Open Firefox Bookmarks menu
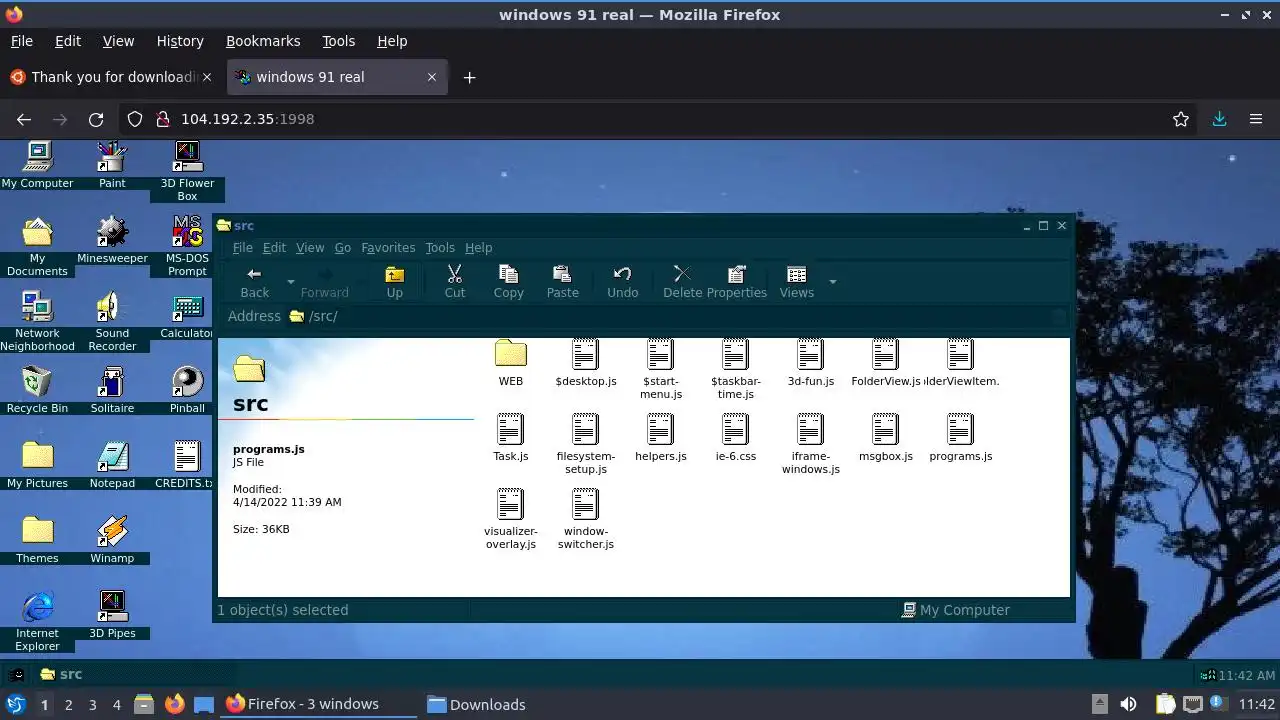The image size is (1280, 720). [x=263, y=41]
